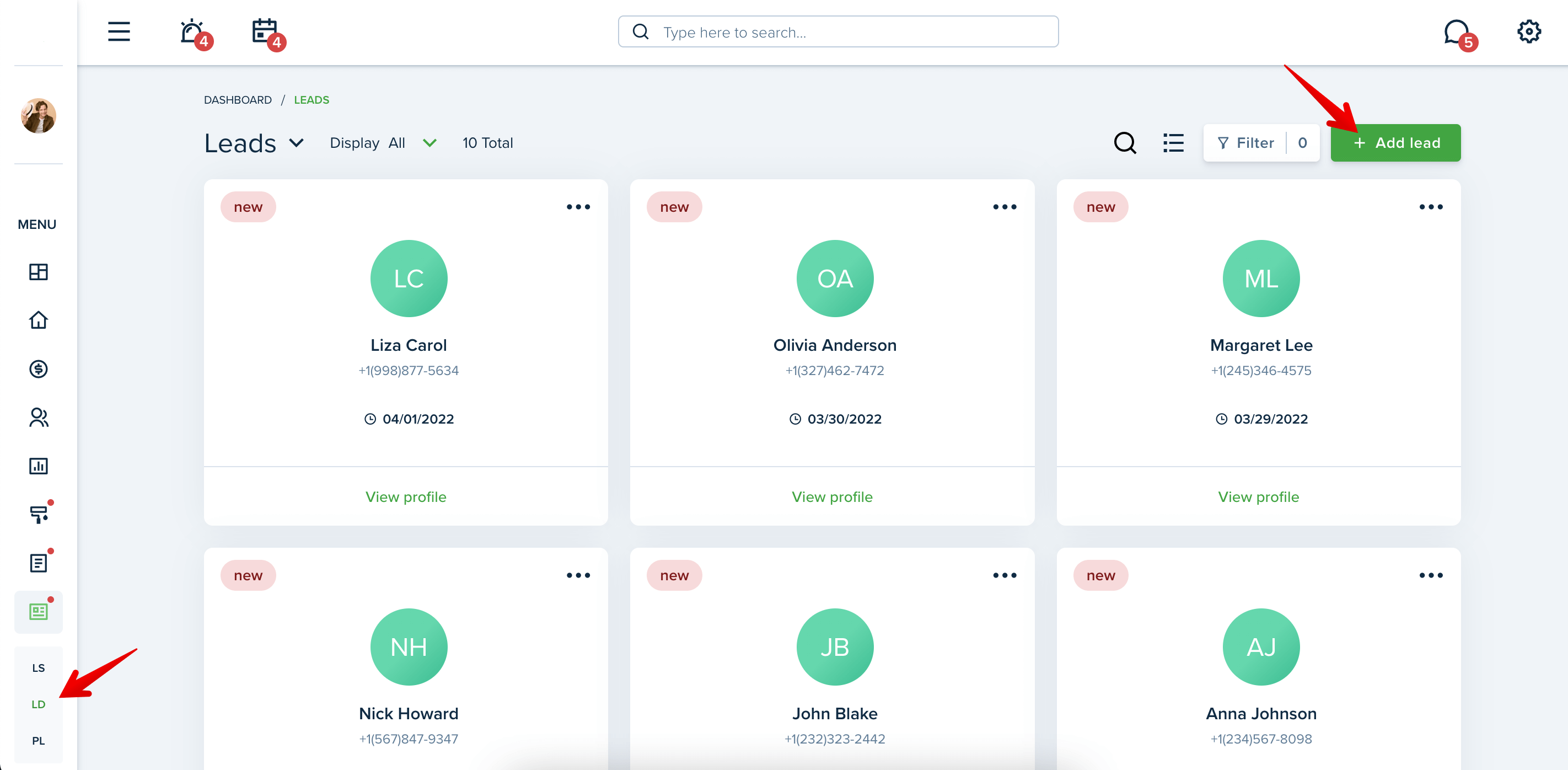Click the name Olivia Anderson
Screen dimensions: 1568x770
(x=835, y=345)
